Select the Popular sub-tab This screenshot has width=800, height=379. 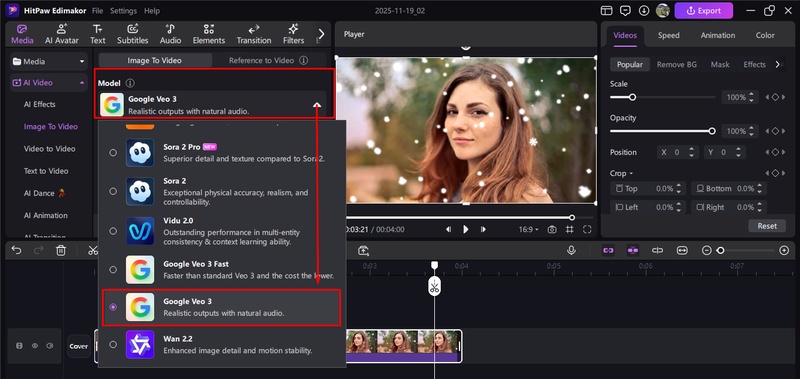(630, 65)
